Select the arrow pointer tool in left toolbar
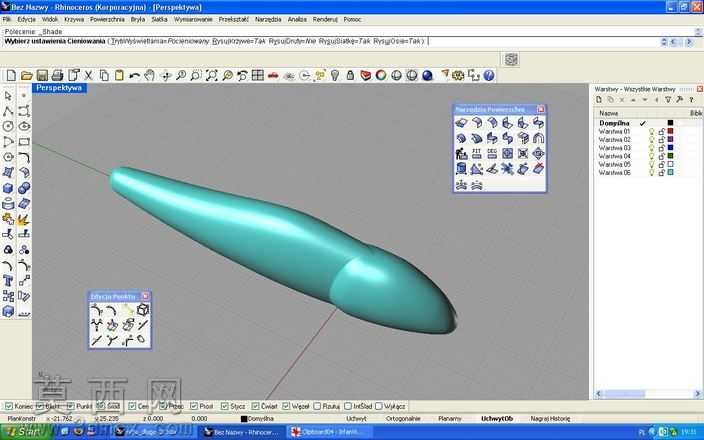The width and height of the screenshot is (704, 440). (8, 96)
